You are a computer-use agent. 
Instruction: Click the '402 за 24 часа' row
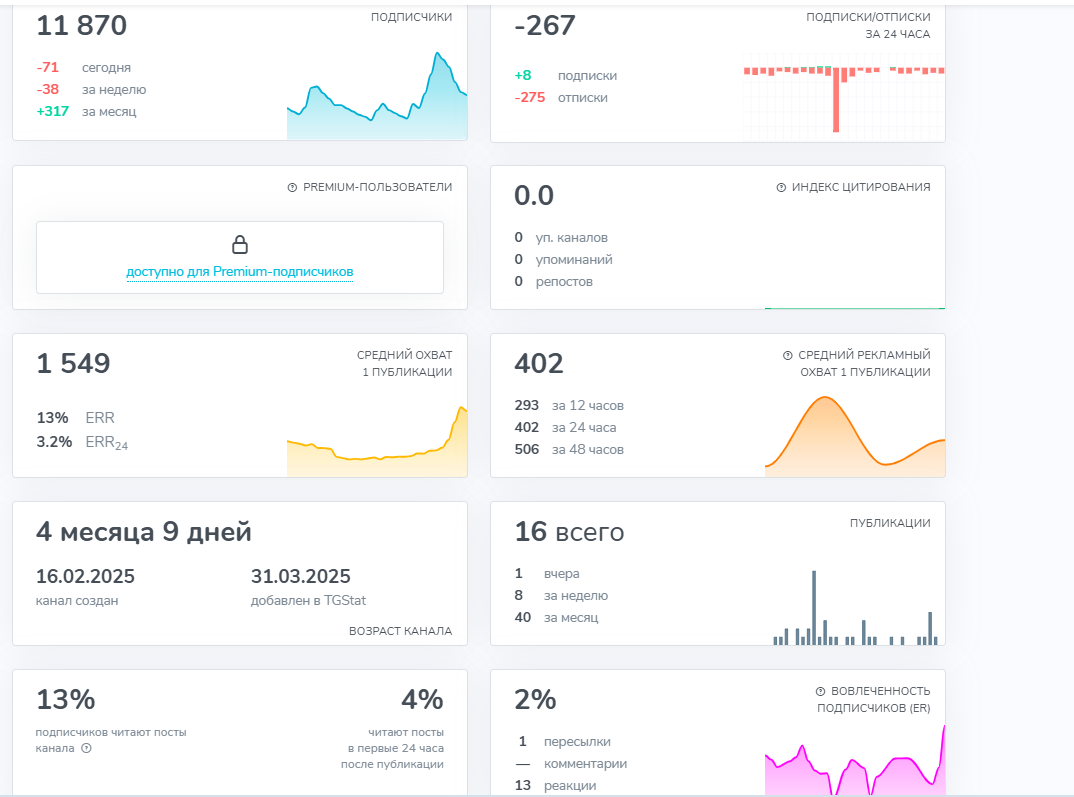[x=566, y=427]
